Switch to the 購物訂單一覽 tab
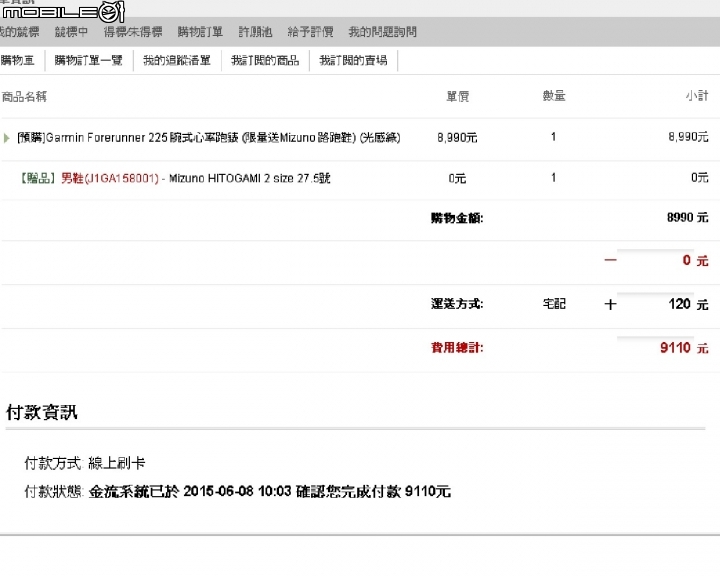This screenshot has height=576, width=720. (x=89, y=60)
